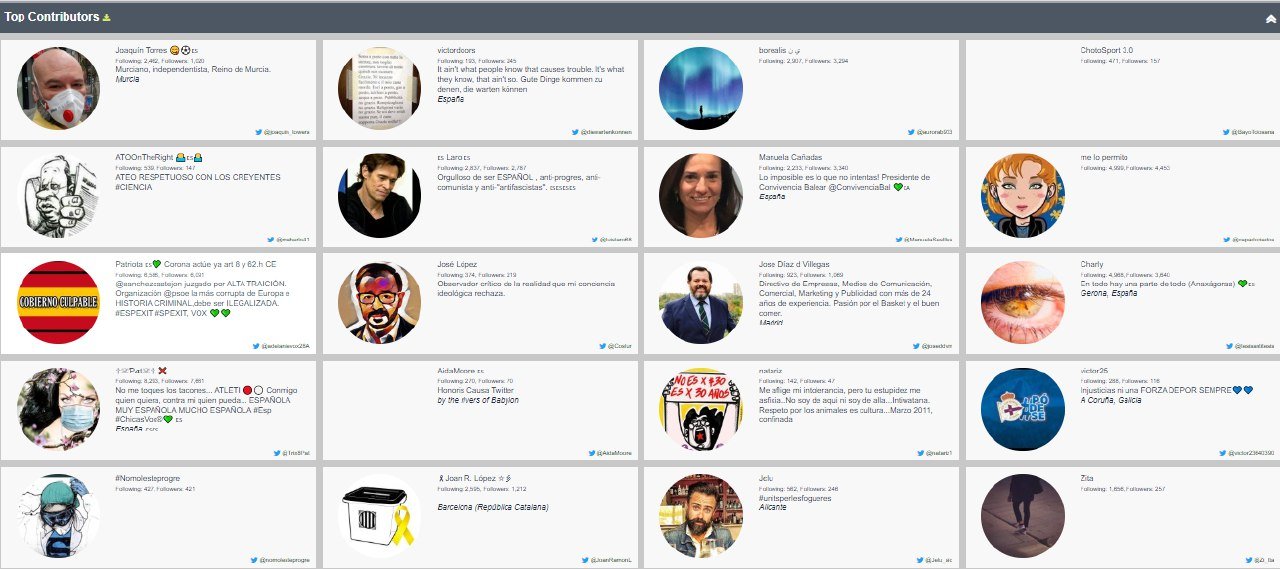Open Jose Díaz d Villegas profile photo
Viewport: 1280px width, 569px height.
(x=702, y=302)
